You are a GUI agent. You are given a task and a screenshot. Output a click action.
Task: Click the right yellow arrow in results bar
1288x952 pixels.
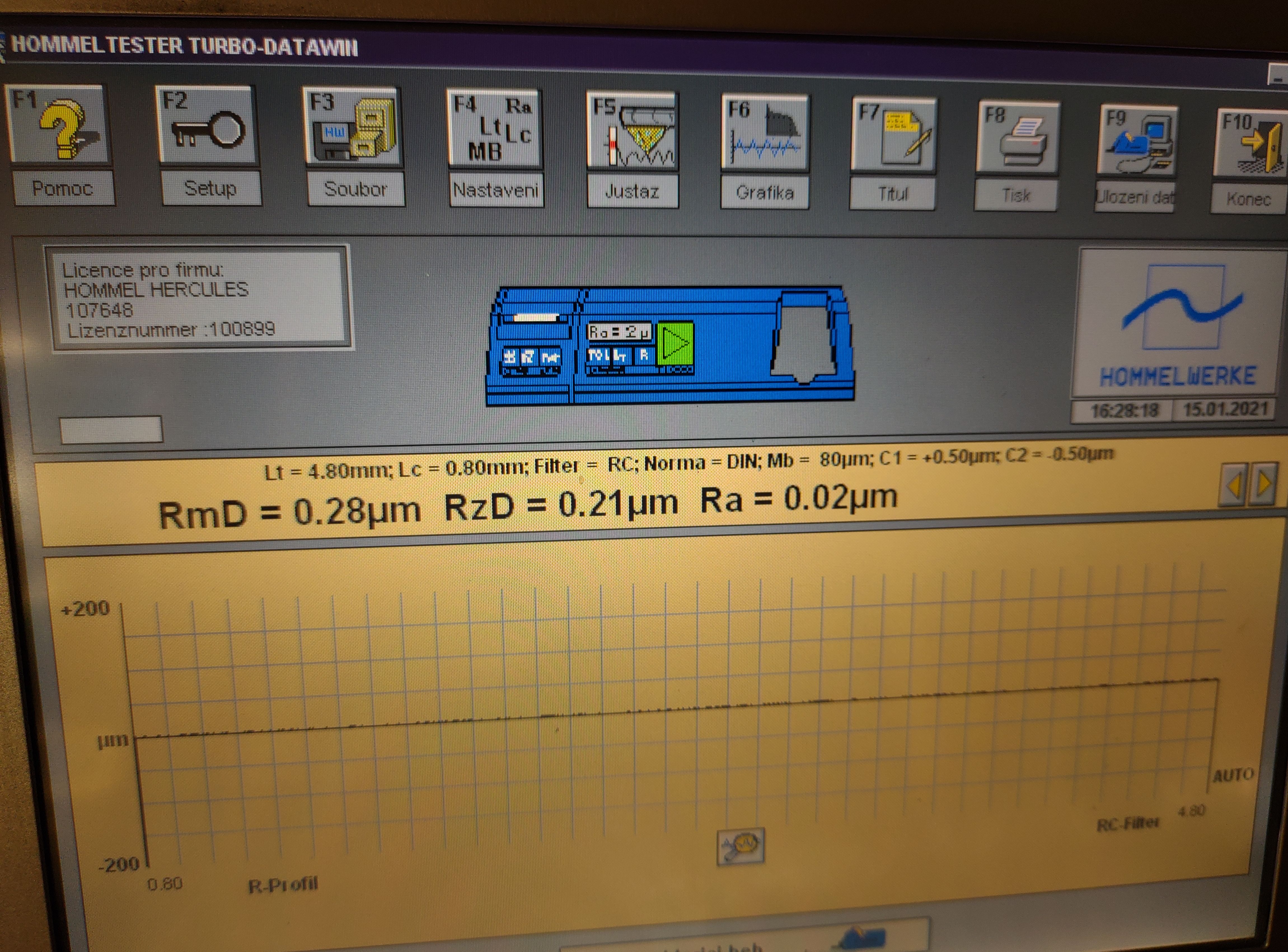[1263, 484]
